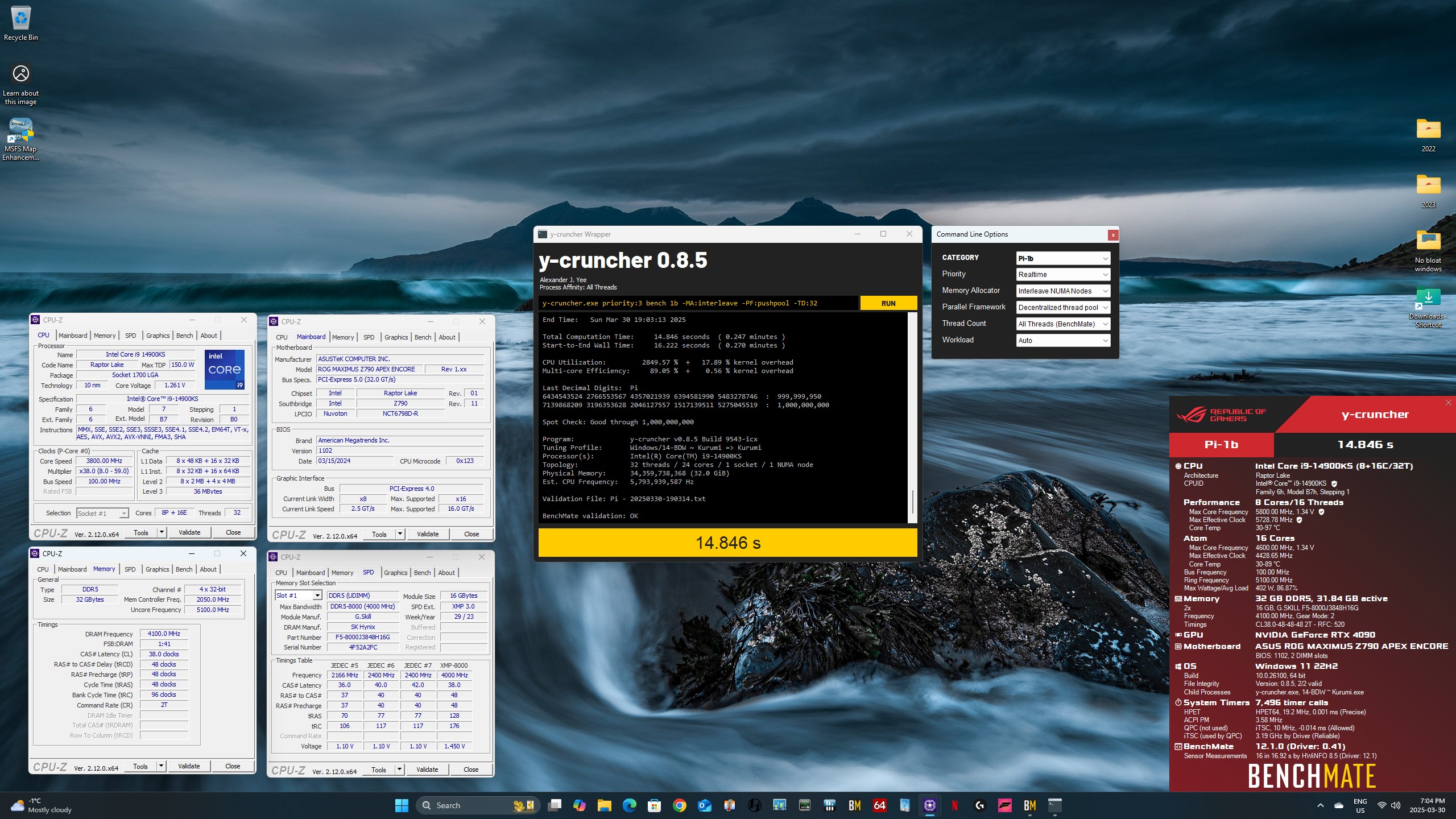Click Close button in CPU-Z Mainboard window
The width and height of the screenshot is (1456, 819).
click(471, 534)
